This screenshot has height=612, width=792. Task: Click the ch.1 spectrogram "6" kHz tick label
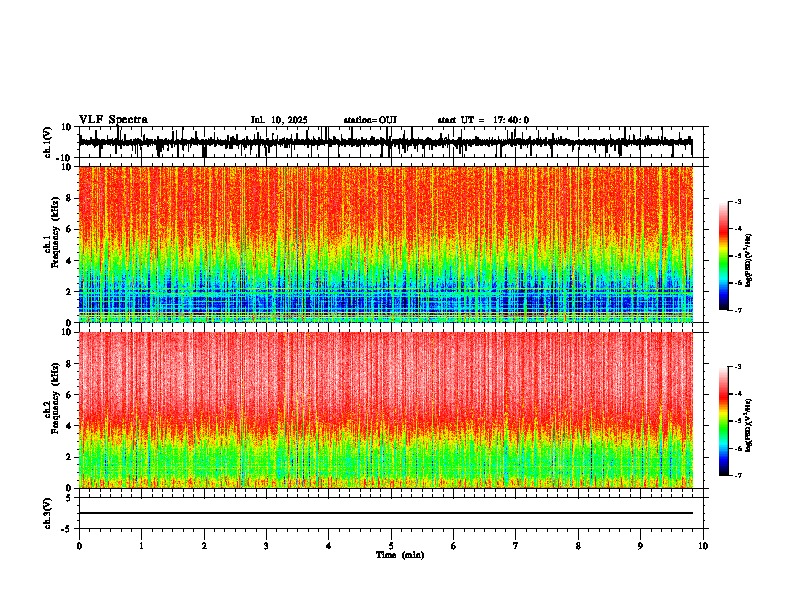[69, 229]
